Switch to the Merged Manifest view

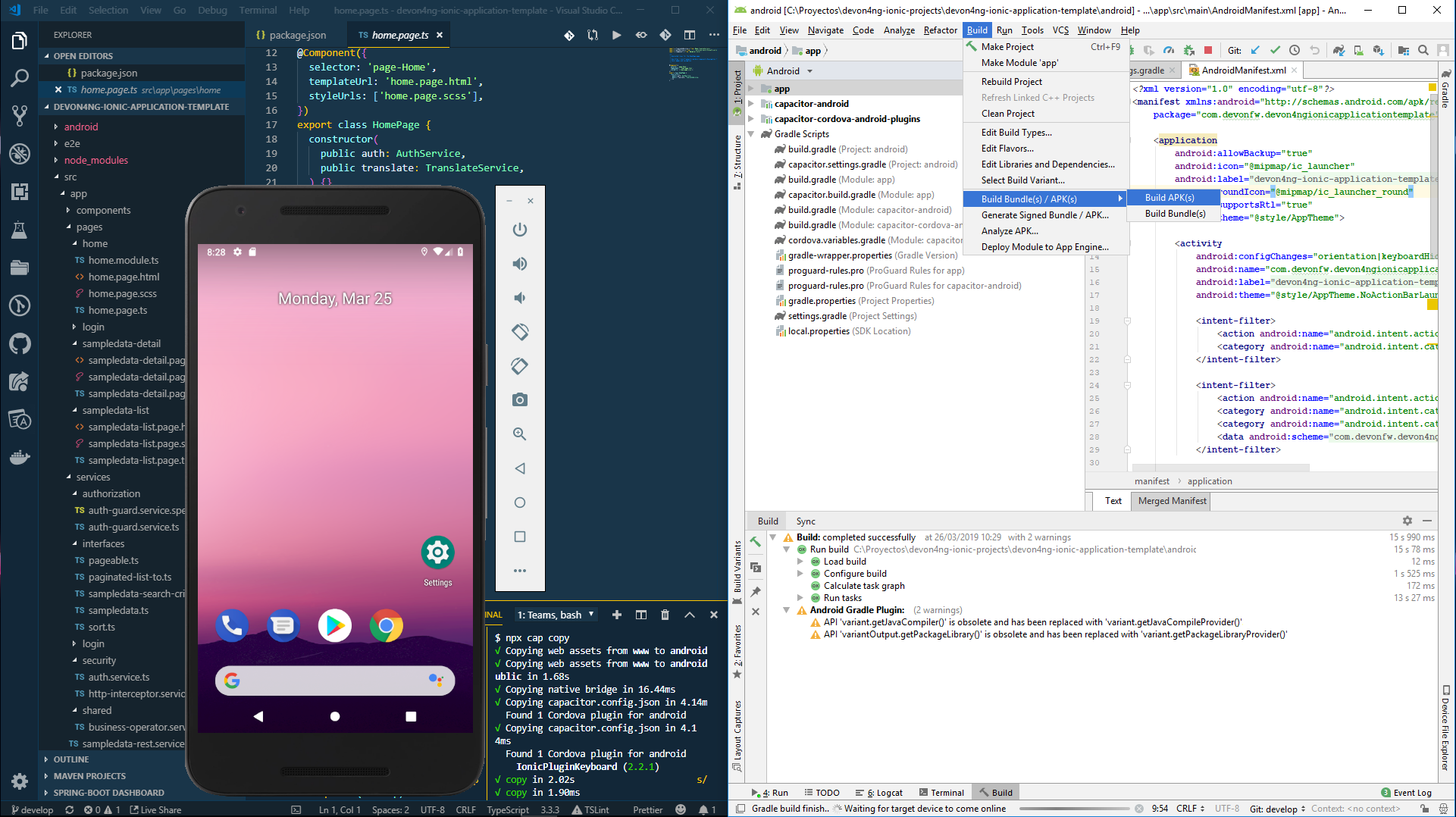tap(1172, 501)
